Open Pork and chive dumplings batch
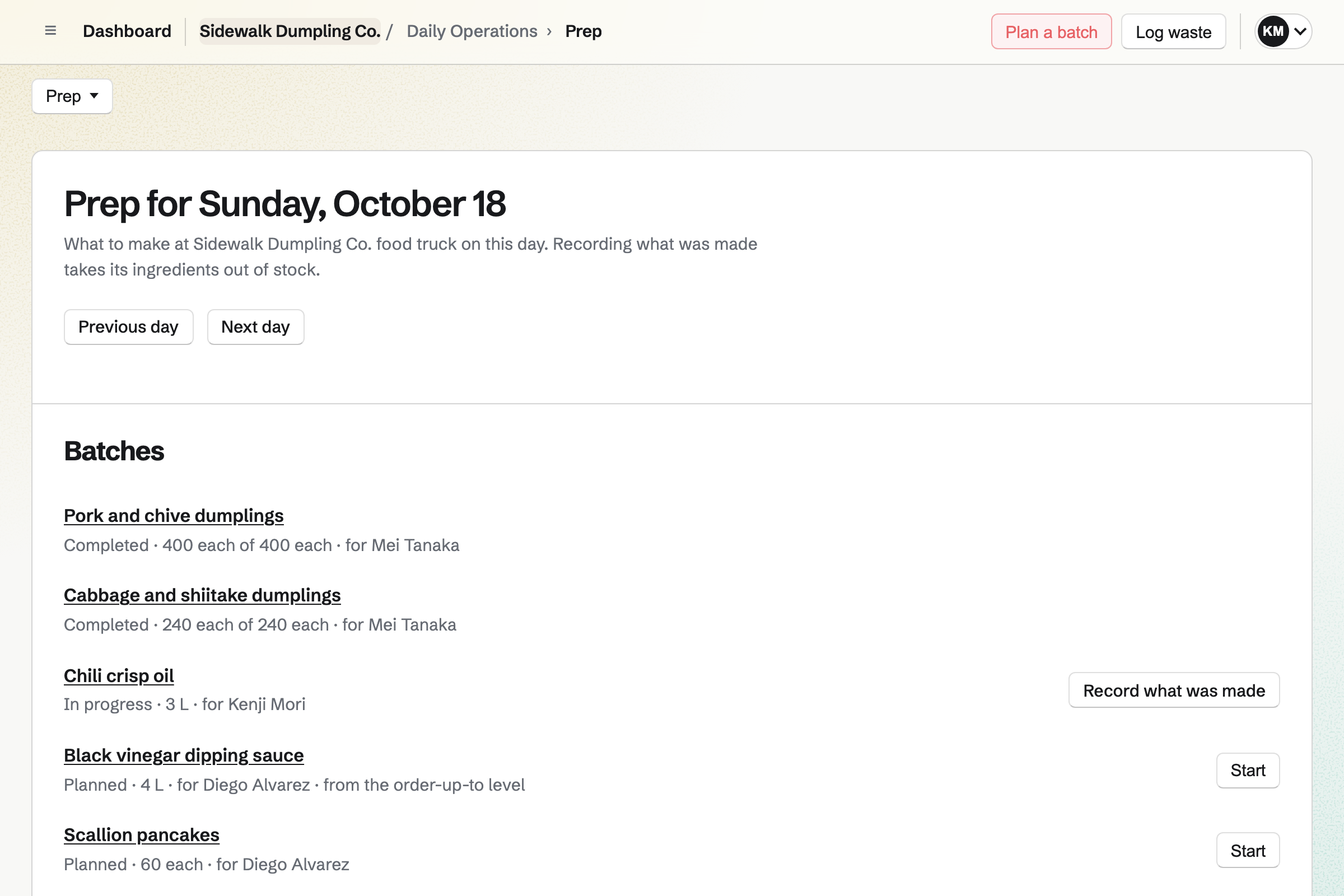 tap(174, 515)
